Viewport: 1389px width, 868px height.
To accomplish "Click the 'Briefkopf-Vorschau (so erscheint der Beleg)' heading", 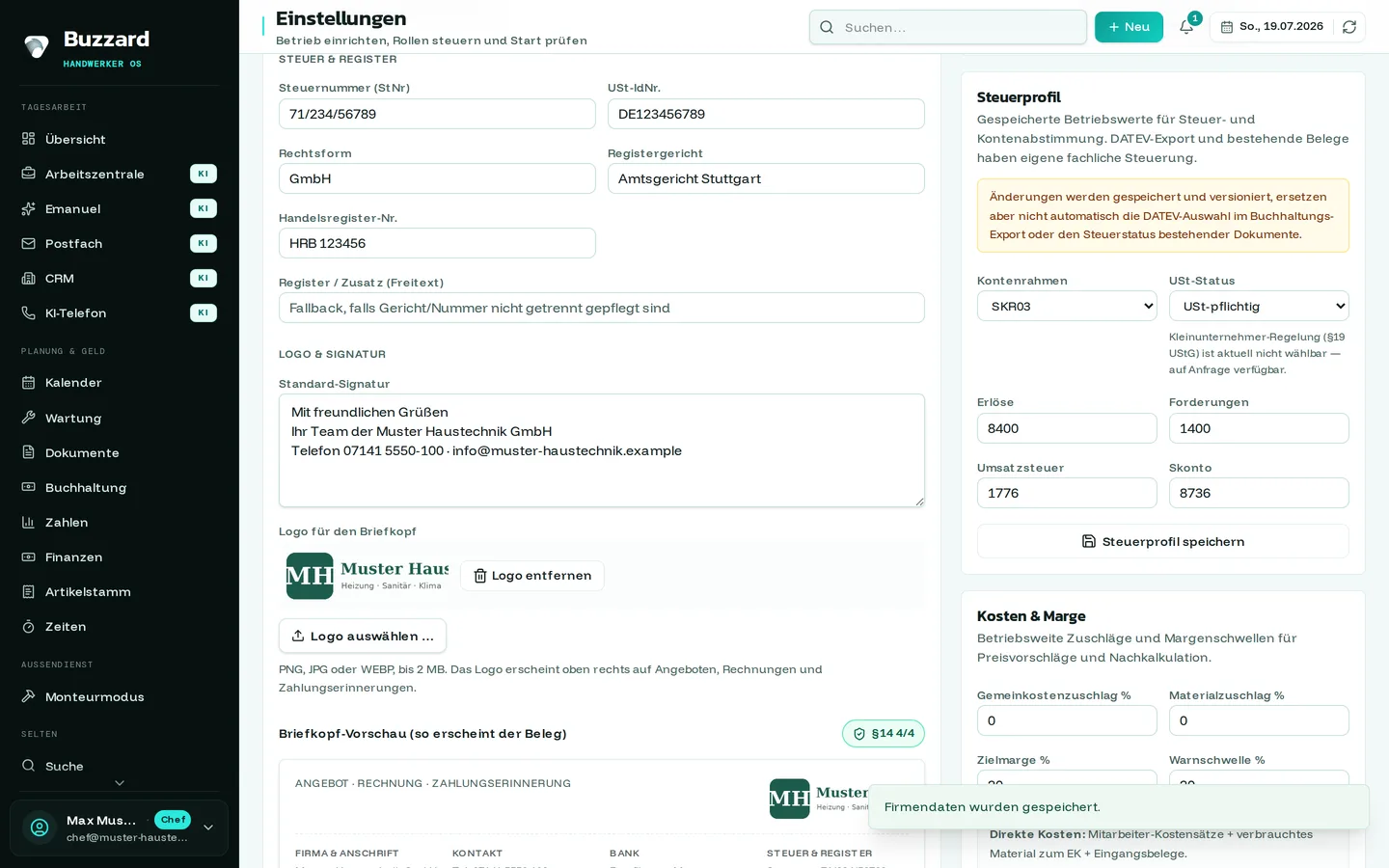I will pos(422,734).
